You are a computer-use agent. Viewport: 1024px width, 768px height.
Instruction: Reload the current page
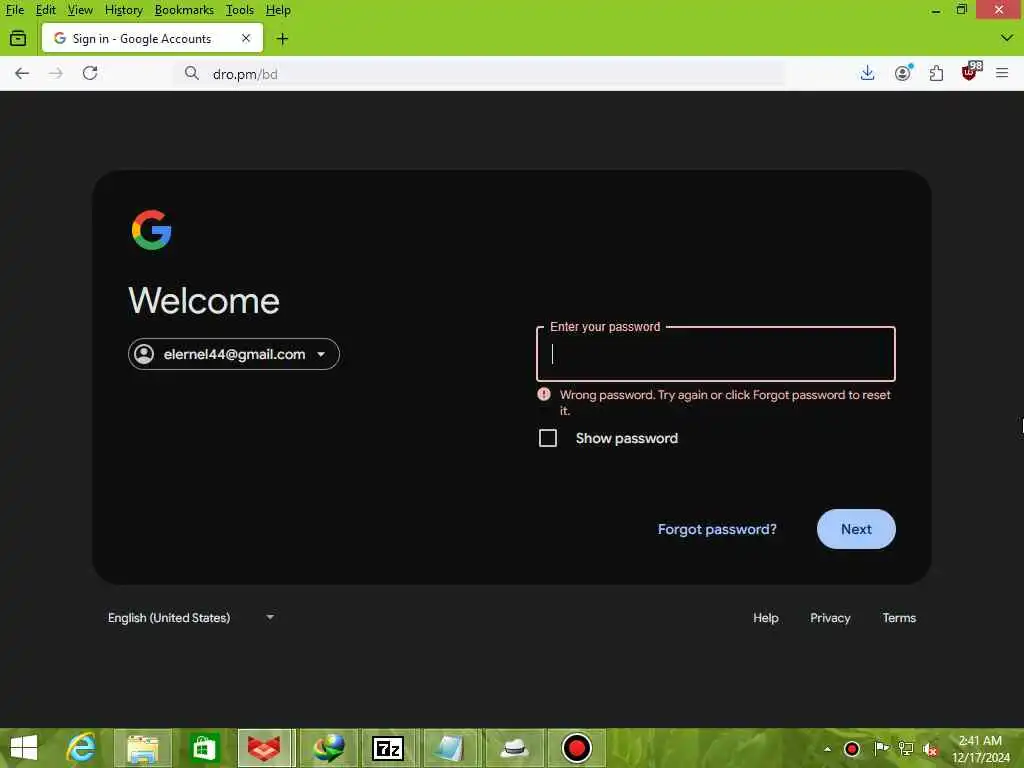click(90, 73)
